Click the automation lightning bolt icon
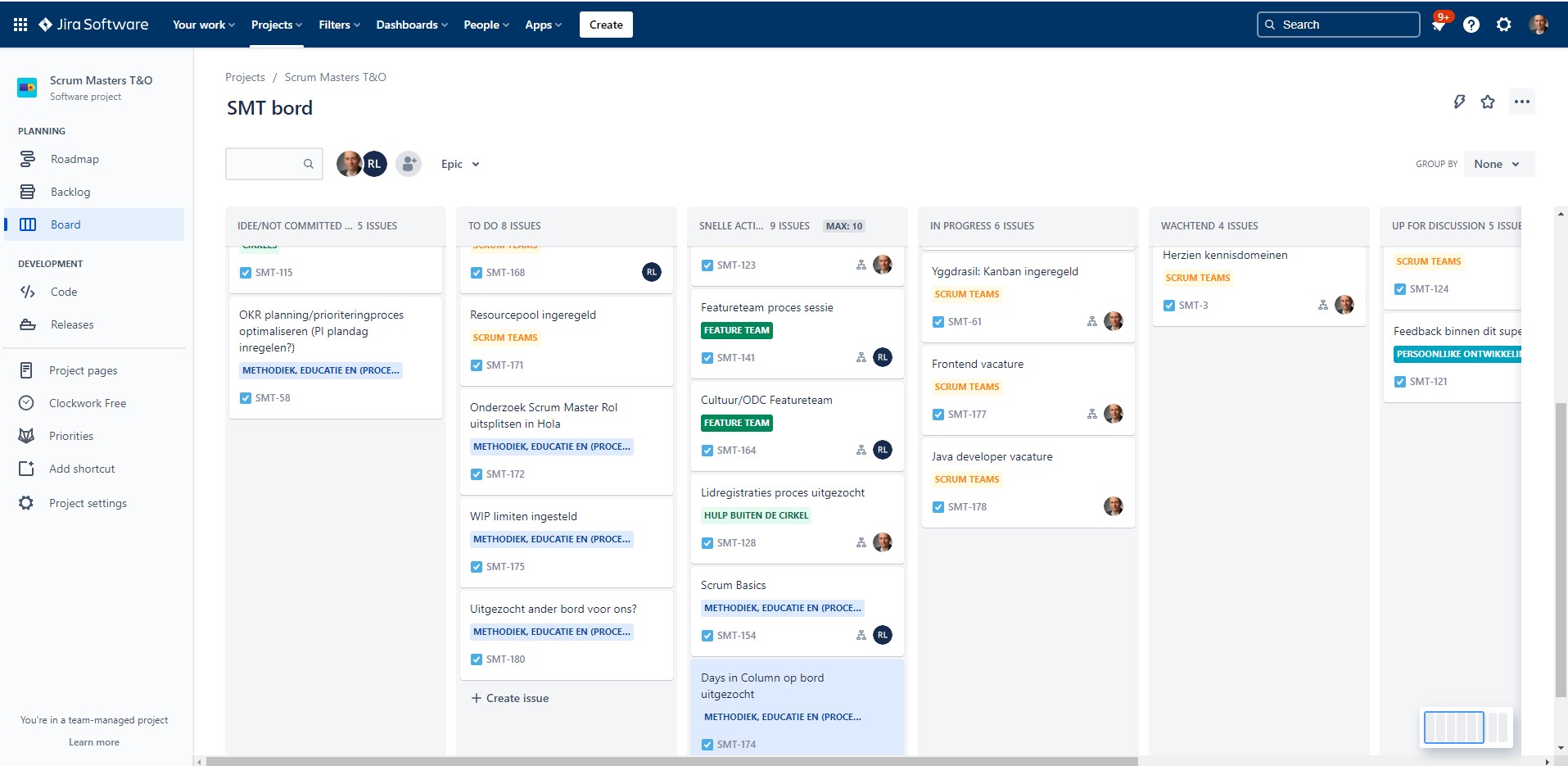Image resolution: width=1568 pixels, height=766 pixels. pos(1459,101)
